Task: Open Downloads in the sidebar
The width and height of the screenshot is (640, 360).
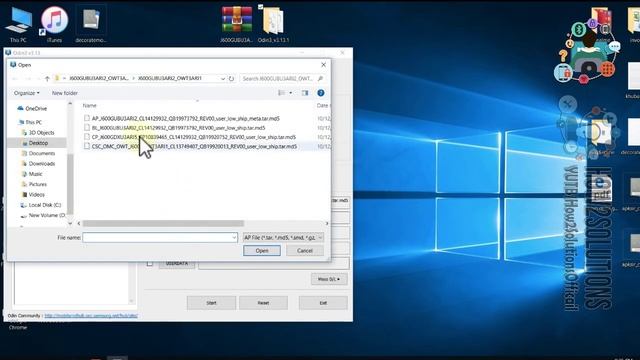Action: tap(38, 164)
